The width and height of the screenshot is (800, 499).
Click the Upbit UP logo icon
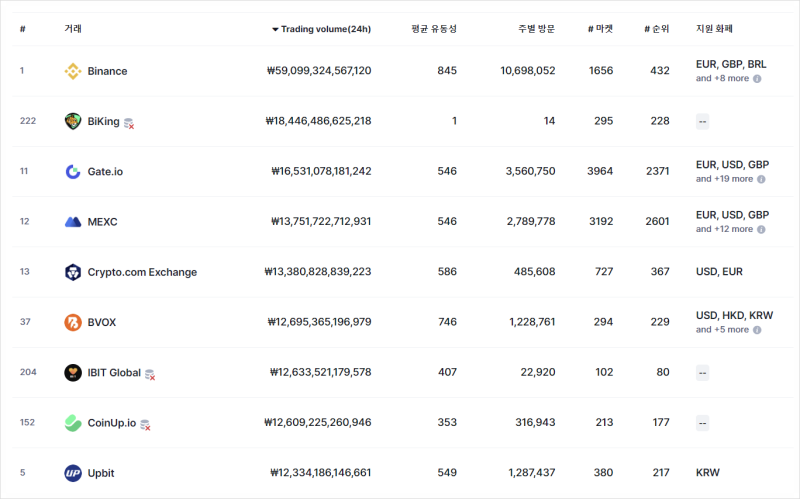pos(73,473)
